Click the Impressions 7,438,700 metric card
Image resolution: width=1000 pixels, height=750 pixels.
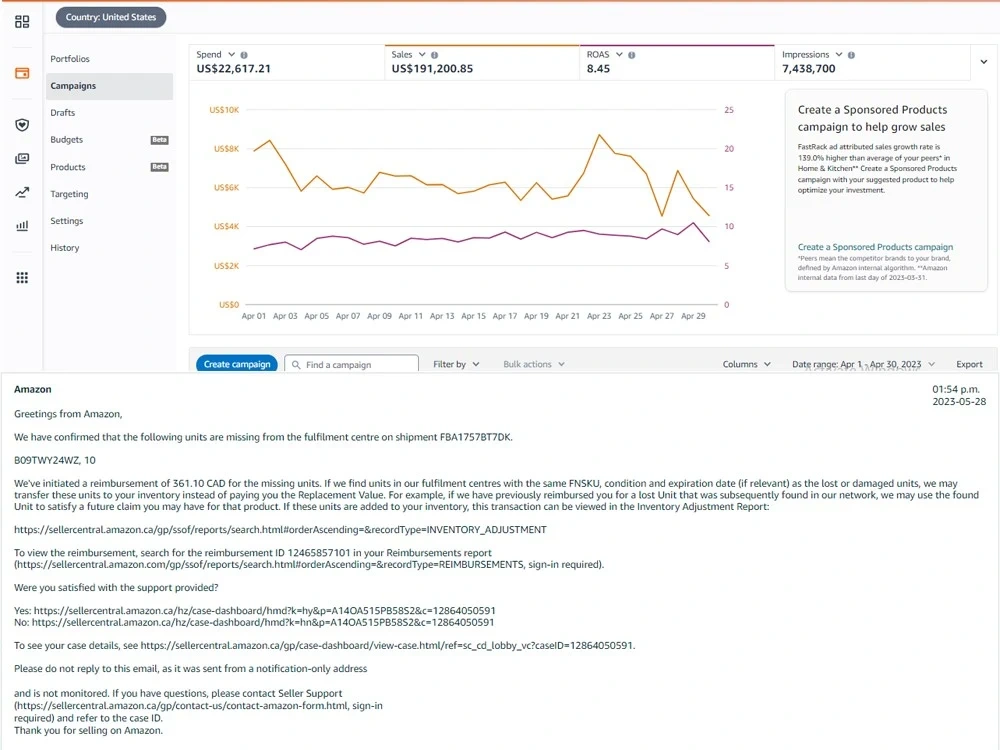872,62
